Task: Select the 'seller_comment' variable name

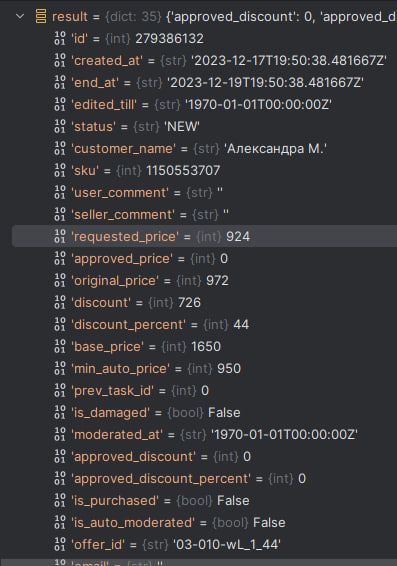Action: pos(123,215)
